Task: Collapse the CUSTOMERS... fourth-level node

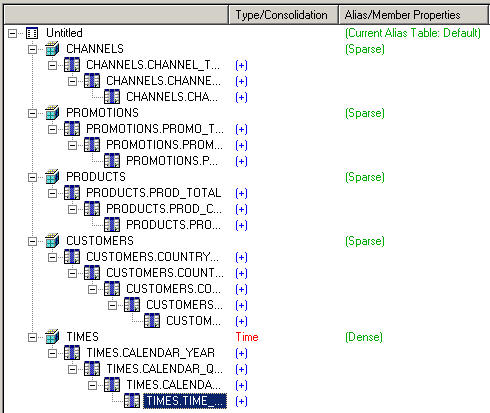Action: point(112,305)
